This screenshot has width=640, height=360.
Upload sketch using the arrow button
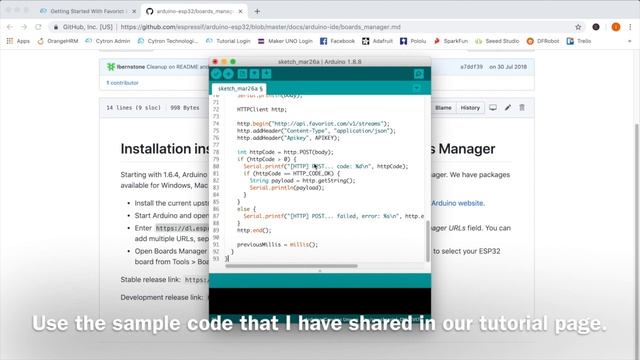coord(229,74)
